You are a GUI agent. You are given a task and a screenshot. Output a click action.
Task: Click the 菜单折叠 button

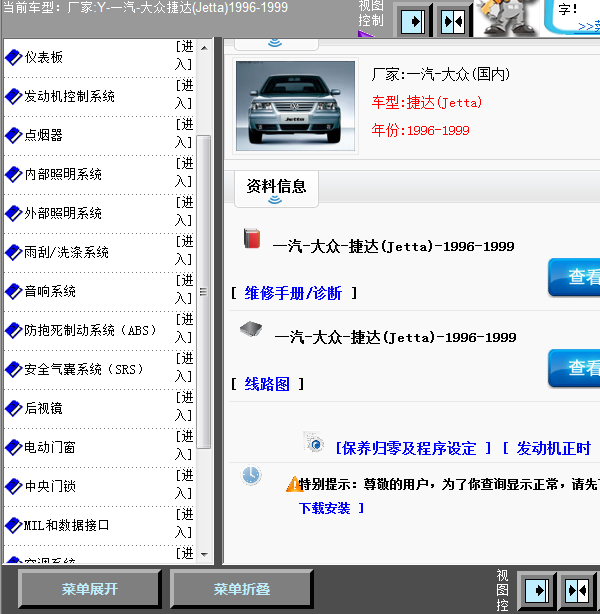[242, 589]
